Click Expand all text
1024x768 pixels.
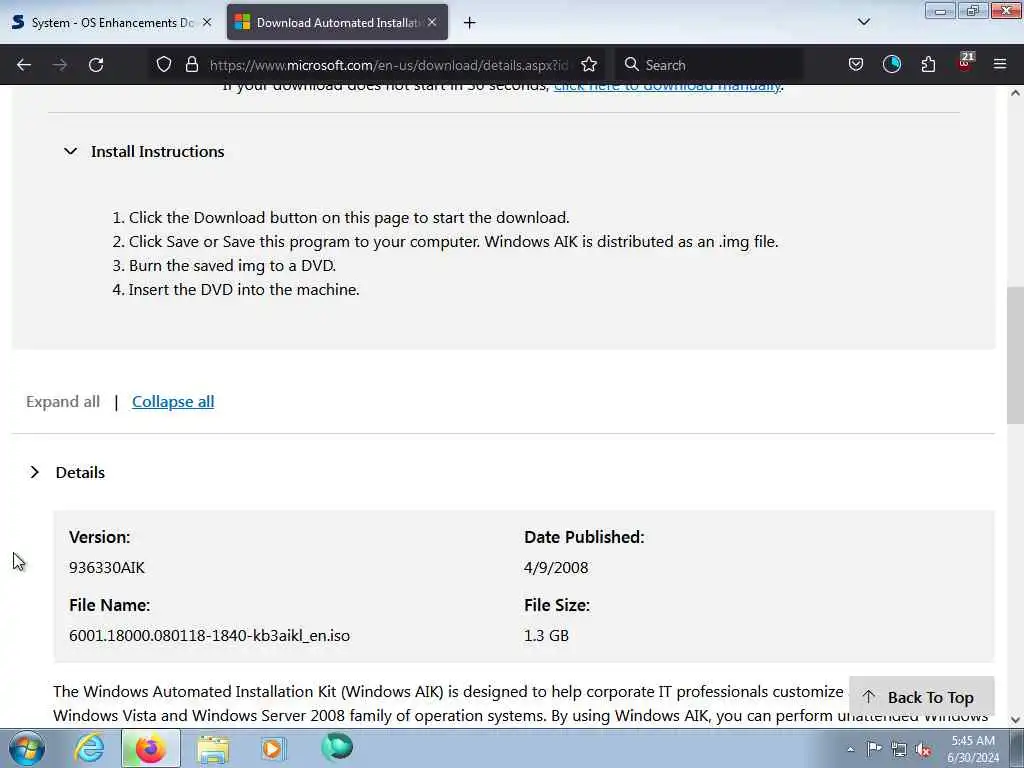click(x=63, y=402)
